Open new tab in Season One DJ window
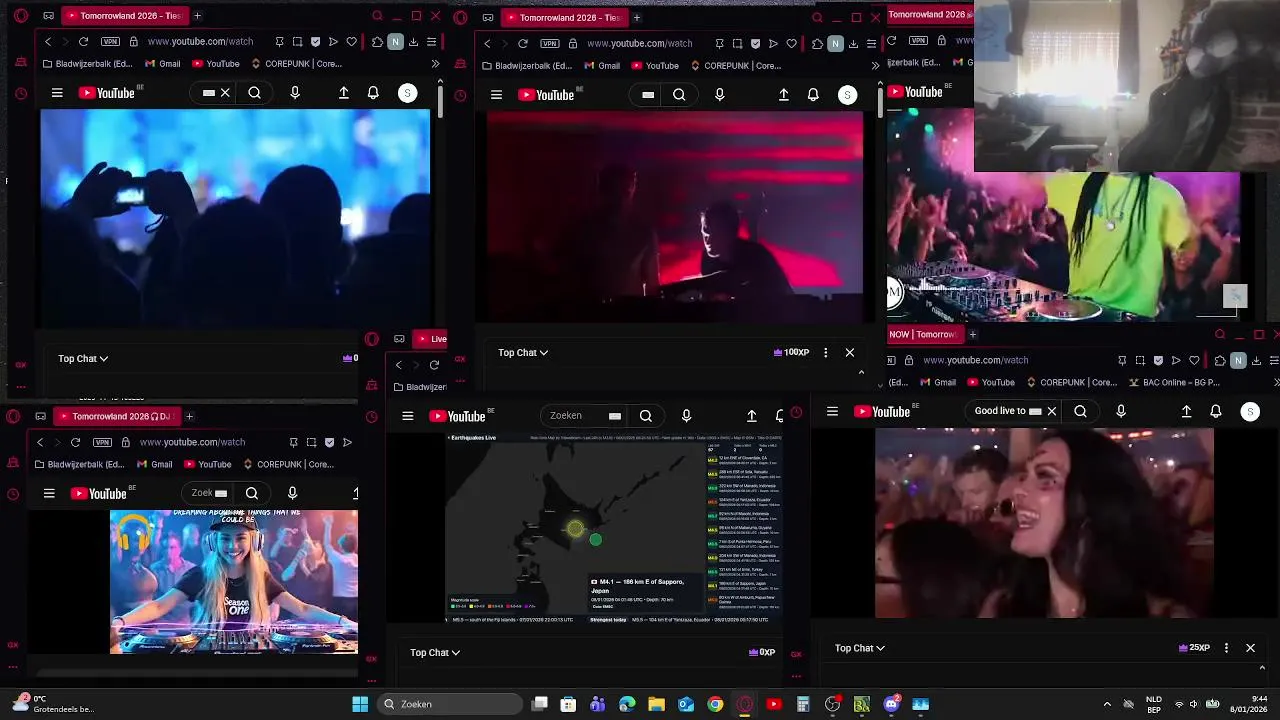The height and width of the screenshot is (720, 1280). tap(189, 416)
